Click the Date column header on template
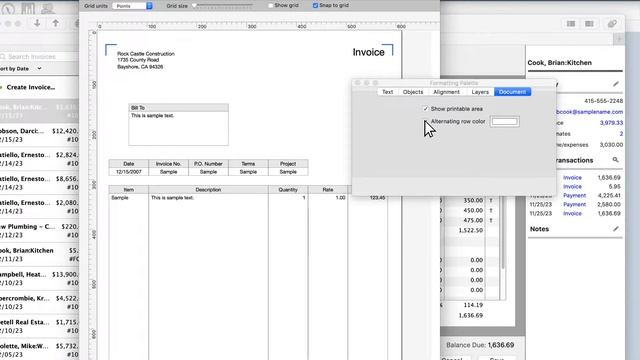Viewport: 640px width, 360px height. [x=129, y=164]
